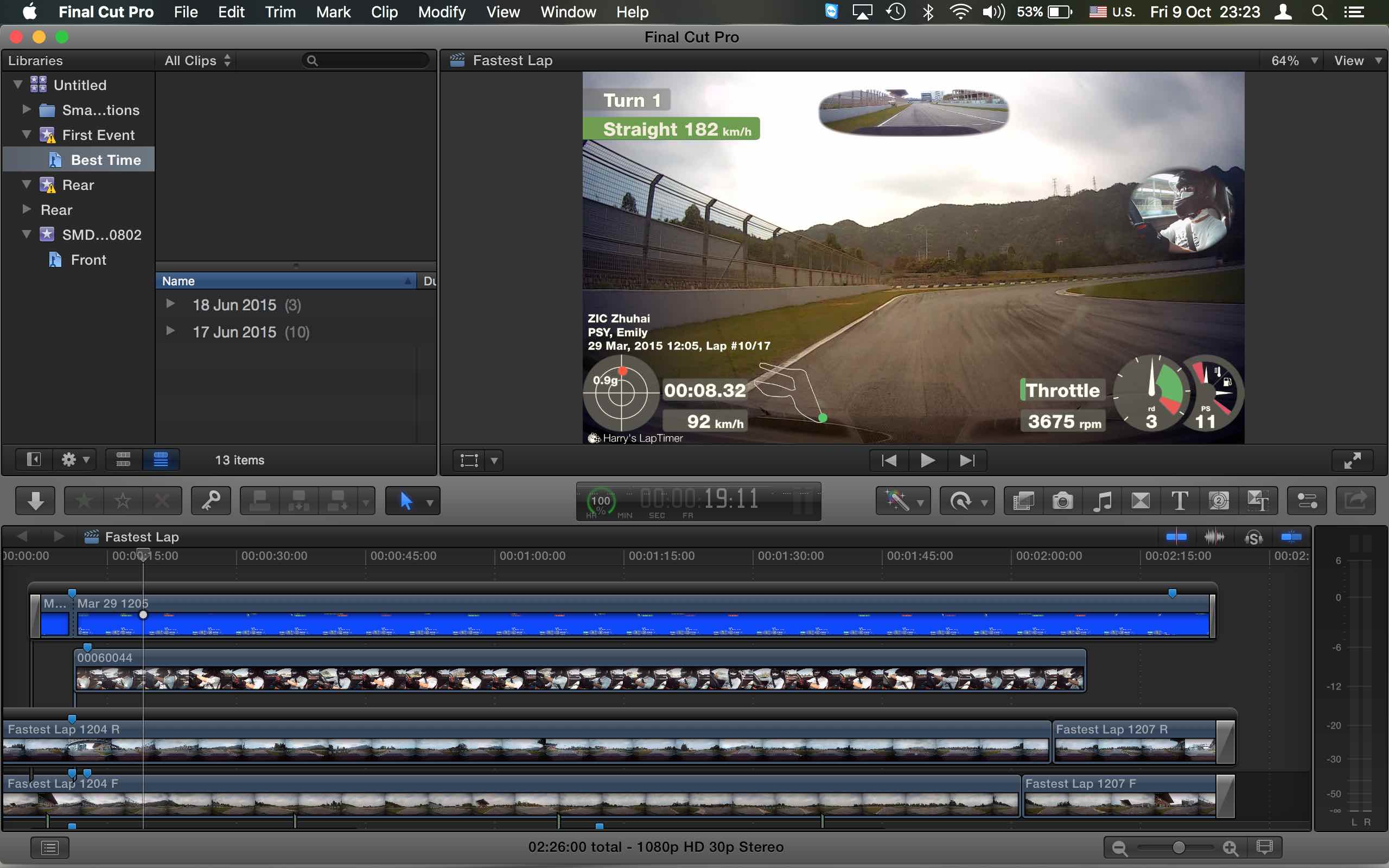Open the All Clips filter dropdown

tap(197, 60)
